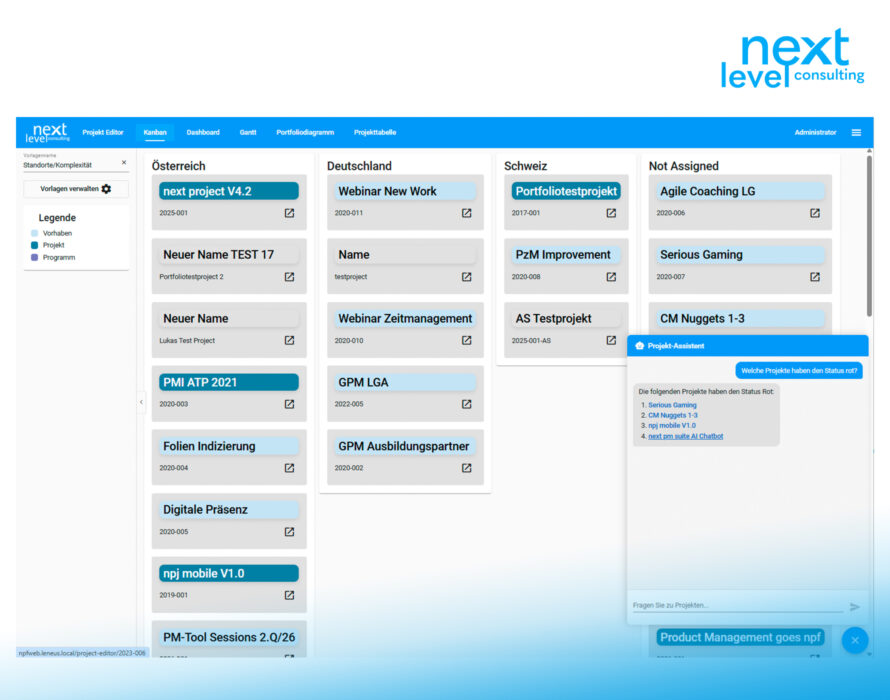Viewport: 890px width, 700px height.
Task: Click the Vorlagen verwalten button
Action: pos(76,189)
